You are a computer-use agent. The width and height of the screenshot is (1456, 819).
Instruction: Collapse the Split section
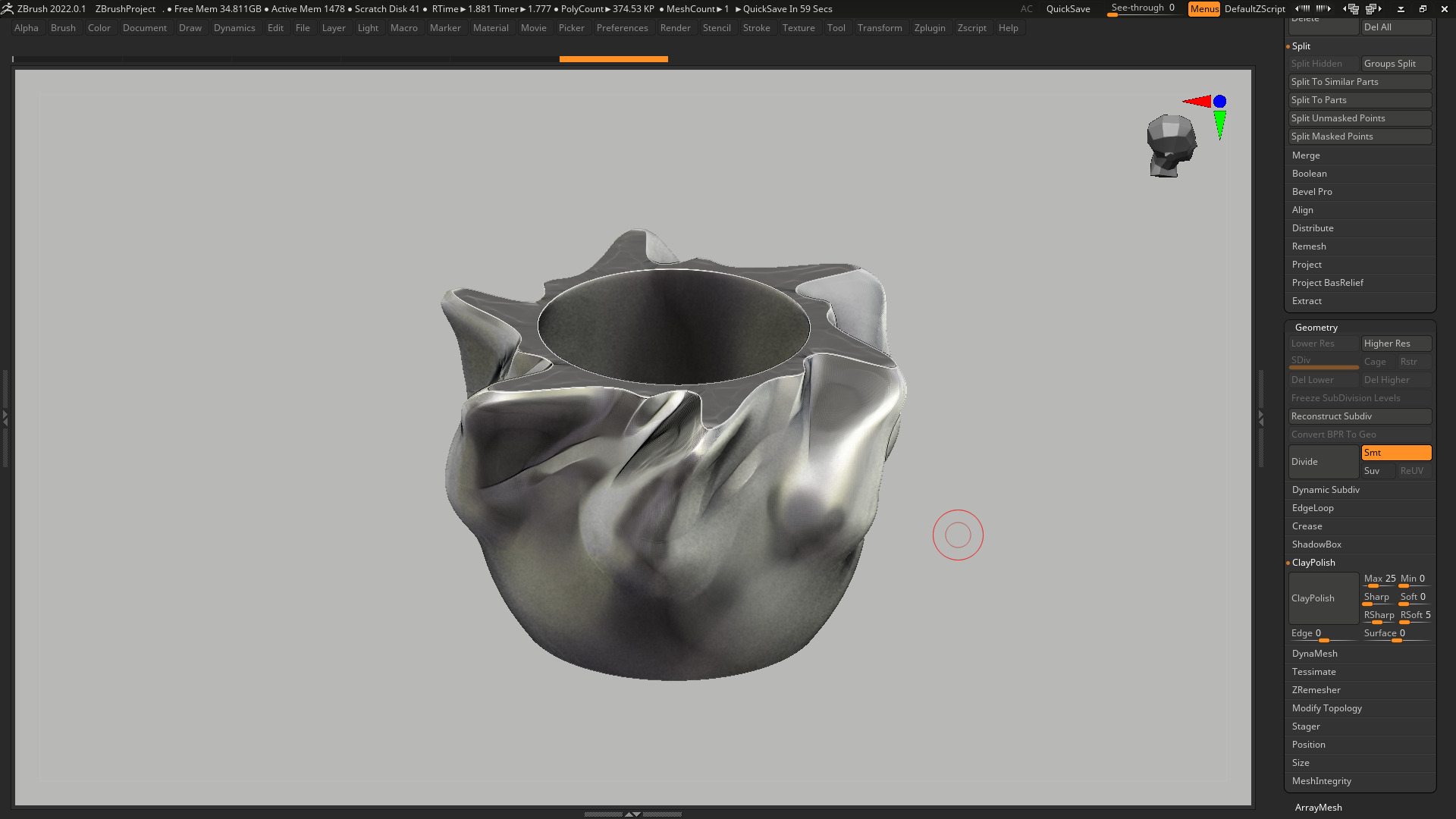[x=1301, y=46]
